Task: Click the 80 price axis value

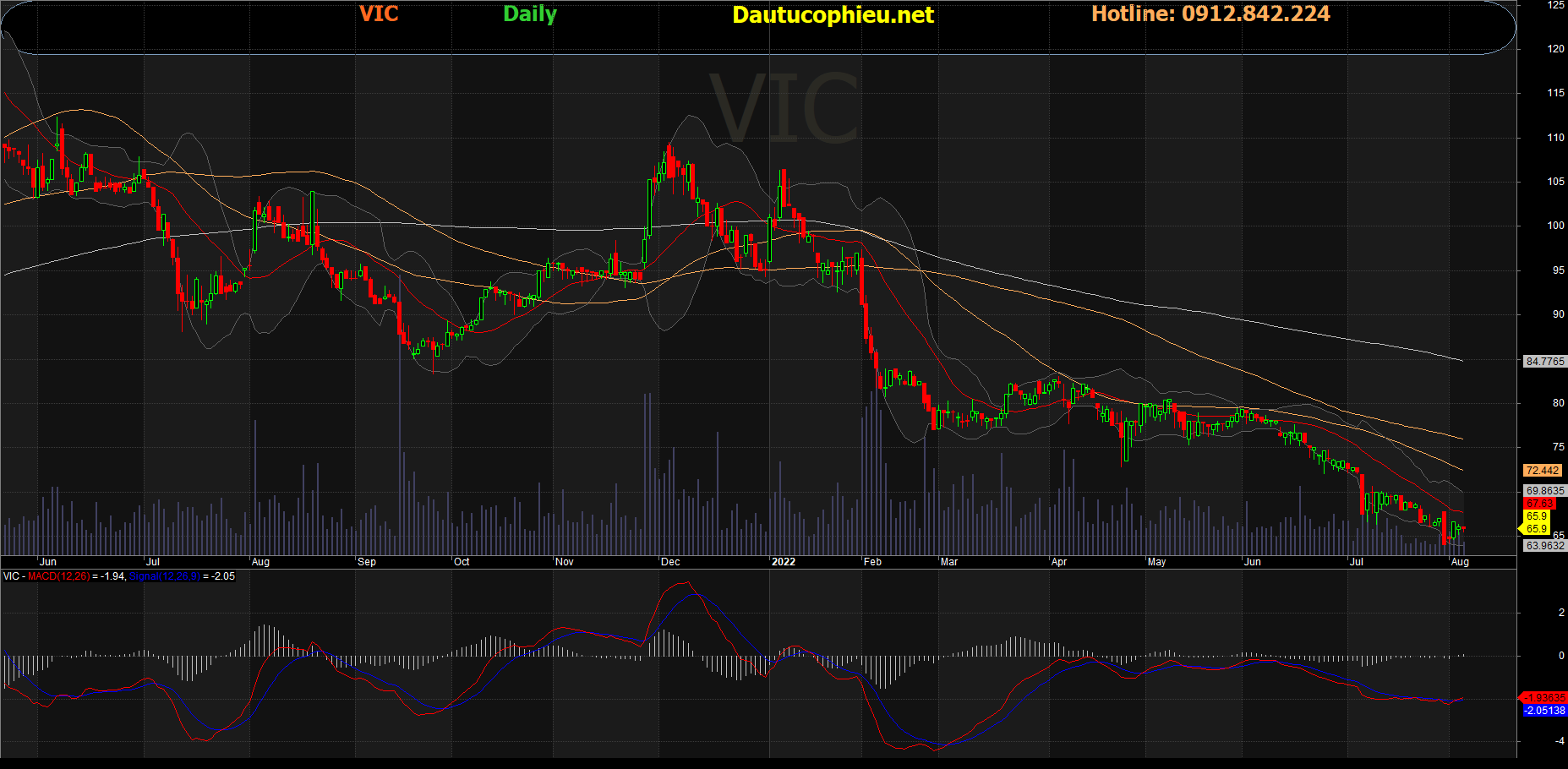Action: (1559, 403)
